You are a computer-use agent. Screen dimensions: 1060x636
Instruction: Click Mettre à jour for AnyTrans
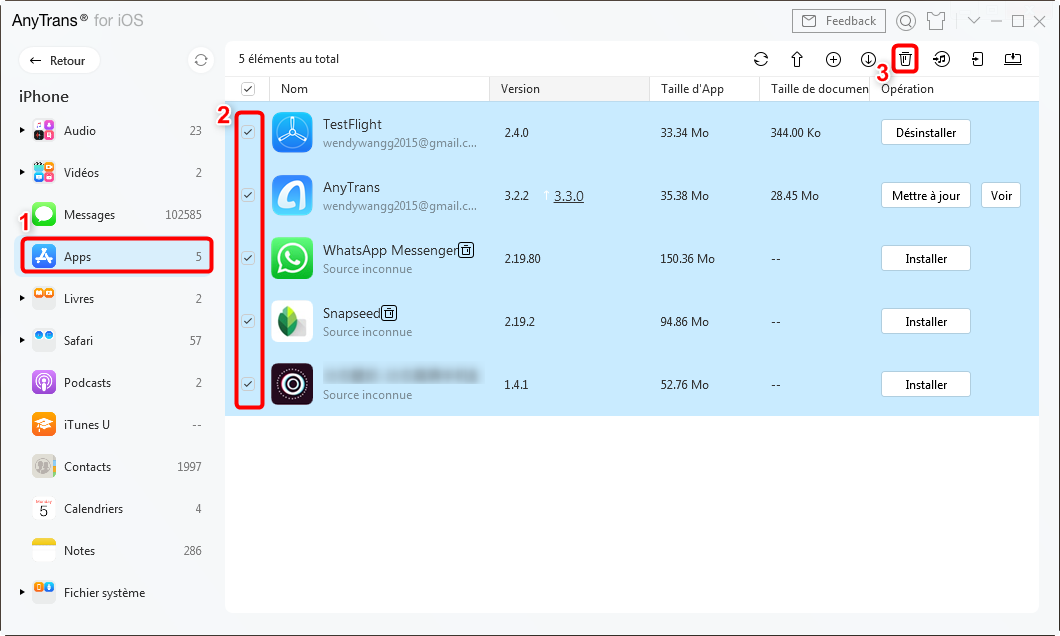click(925, 196)
